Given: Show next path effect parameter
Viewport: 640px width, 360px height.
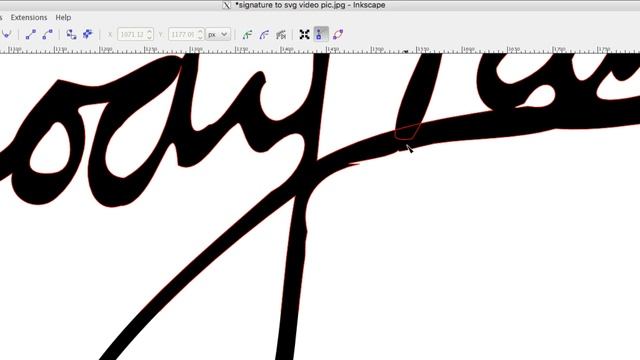Looking at the screenshot, I should (281, 35).
